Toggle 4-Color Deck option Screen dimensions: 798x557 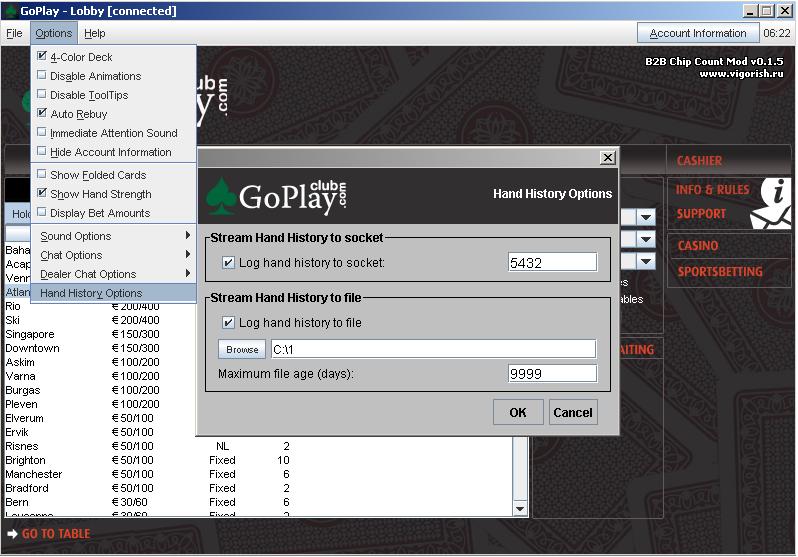pos(42,56)
